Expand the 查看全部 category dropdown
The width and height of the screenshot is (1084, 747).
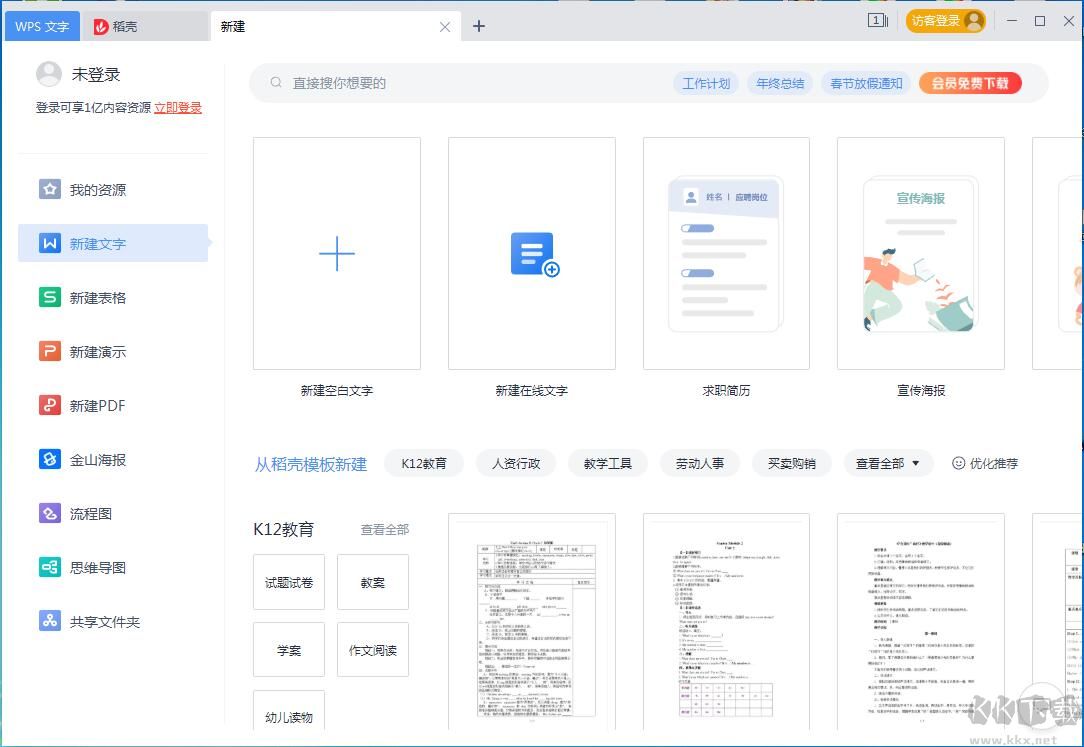(888, 463)
